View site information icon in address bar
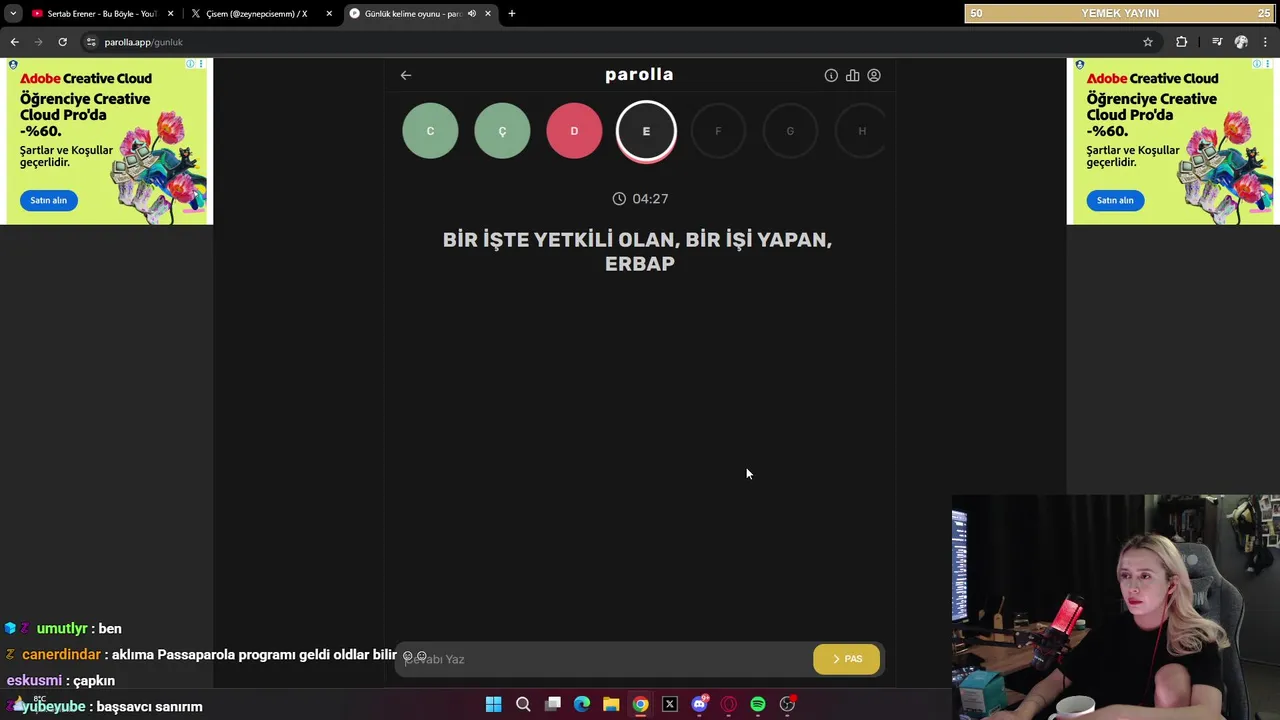Image resolution: width=1280 pixels, height=720 pixels. point(91,42)
